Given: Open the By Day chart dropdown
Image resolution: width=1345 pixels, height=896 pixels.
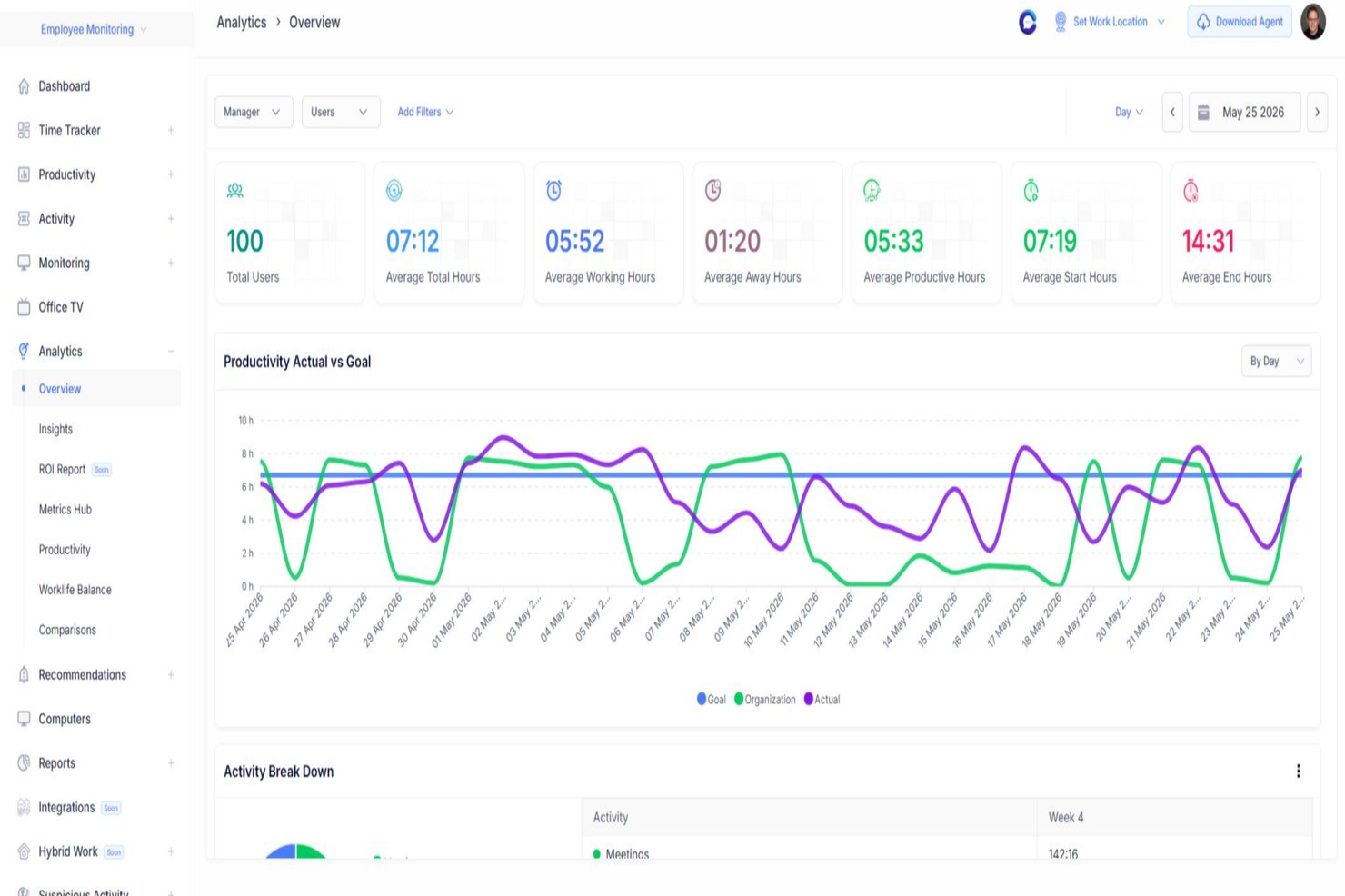Looking at the screenshot, I should 1276,361.
